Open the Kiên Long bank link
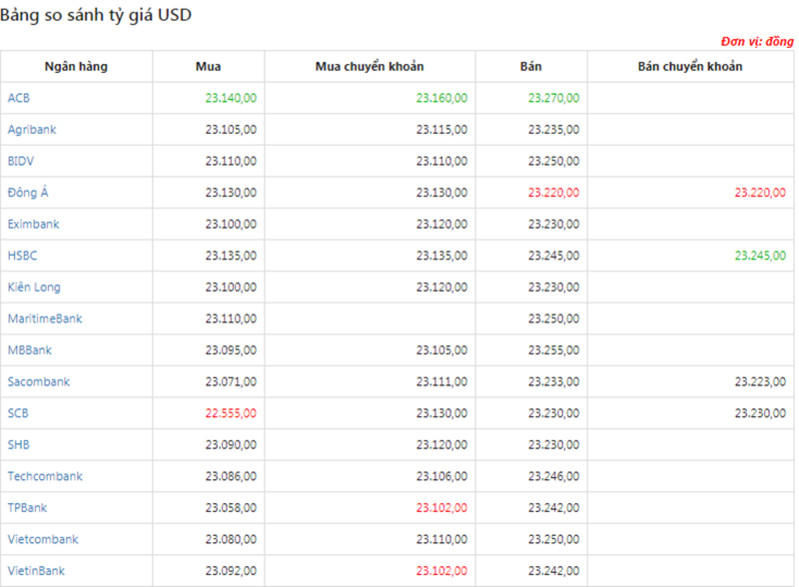This screenshot has width=799, height=587. (x=34, y=287)
